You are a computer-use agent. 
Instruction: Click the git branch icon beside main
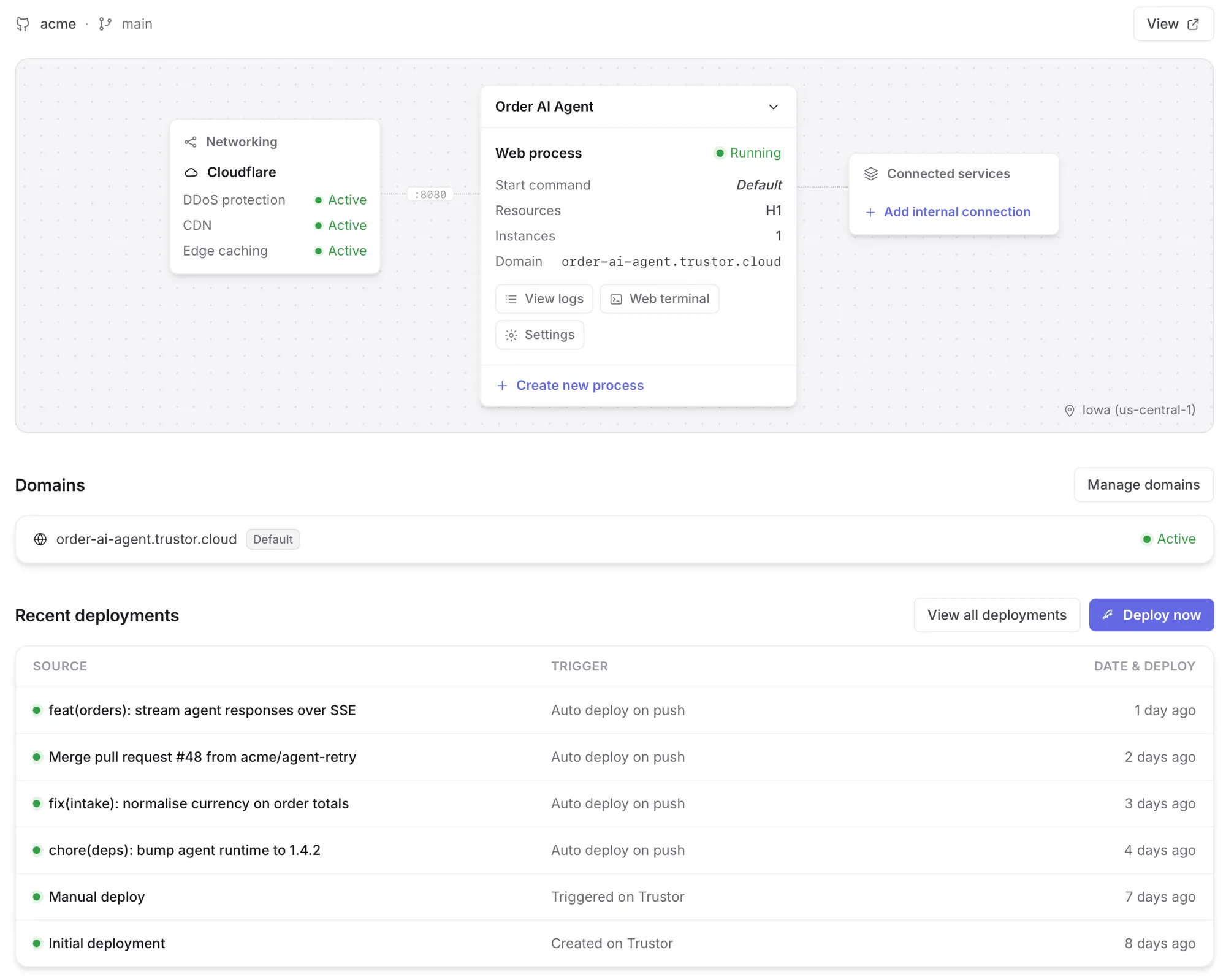tap(105, 24)
